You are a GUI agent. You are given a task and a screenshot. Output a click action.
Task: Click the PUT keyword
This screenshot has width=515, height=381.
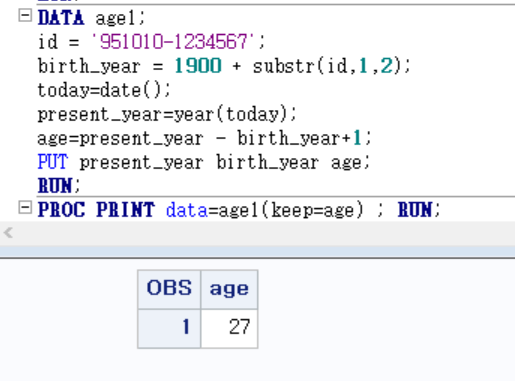point(53,162)
